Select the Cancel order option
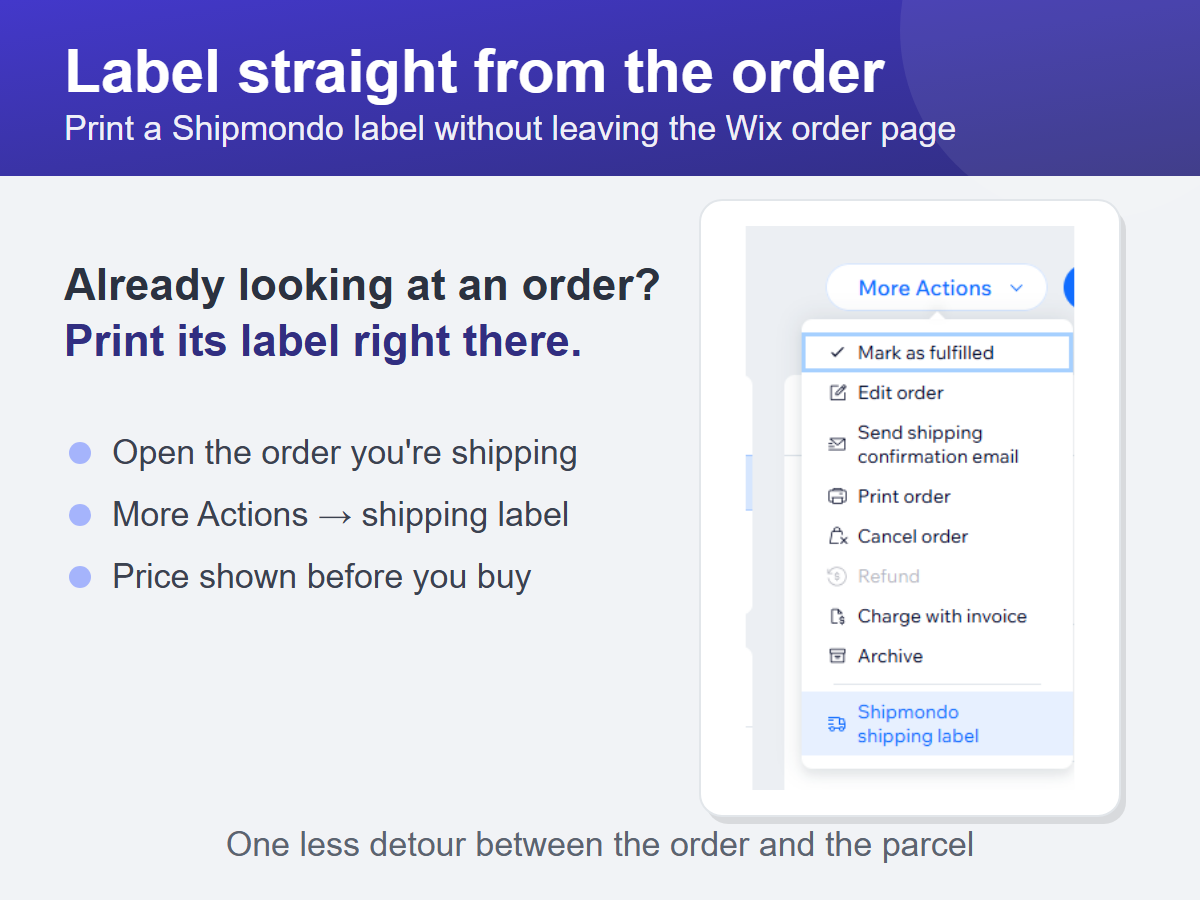The image size is (1200, 900). tap(937, 537)
